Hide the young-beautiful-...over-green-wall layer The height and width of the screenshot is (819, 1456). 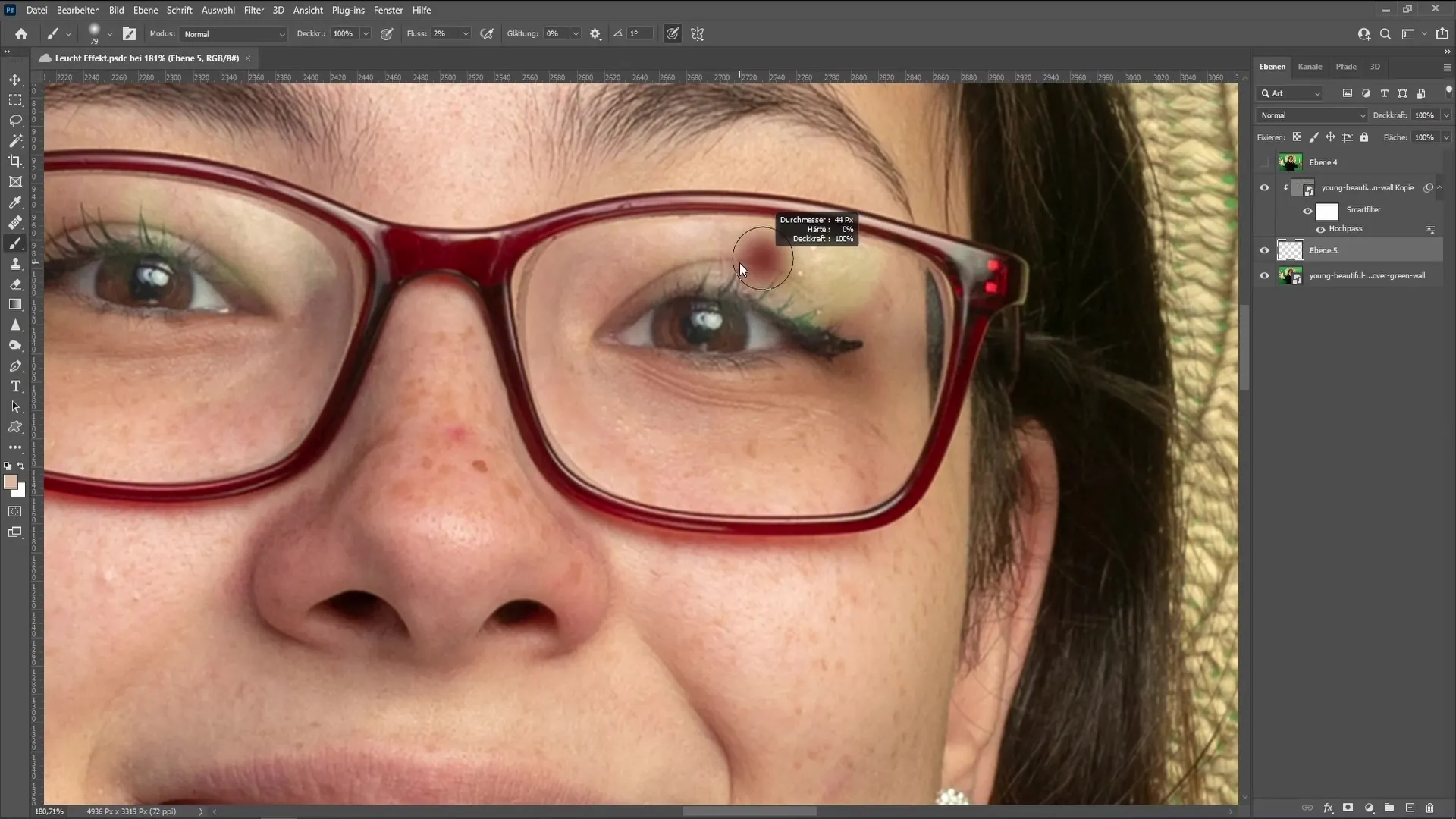[x=1265, y=275]
